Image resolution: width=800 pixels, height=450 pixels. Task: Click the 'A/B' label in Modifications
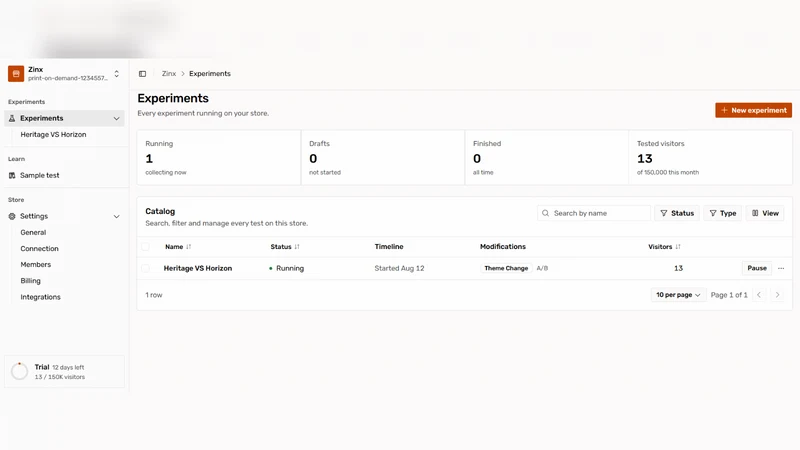pyautogui.click(x=542, y=268)
